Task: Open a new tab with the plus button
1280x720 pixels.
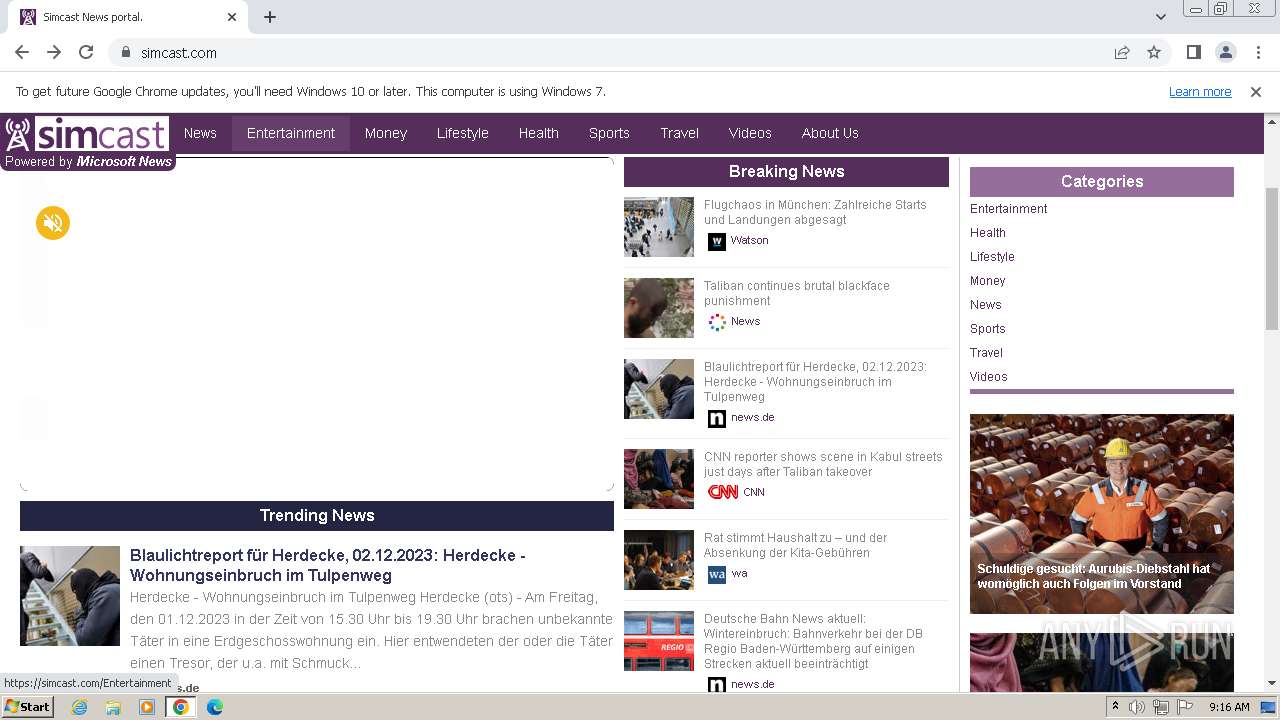Action: (270, 17)
